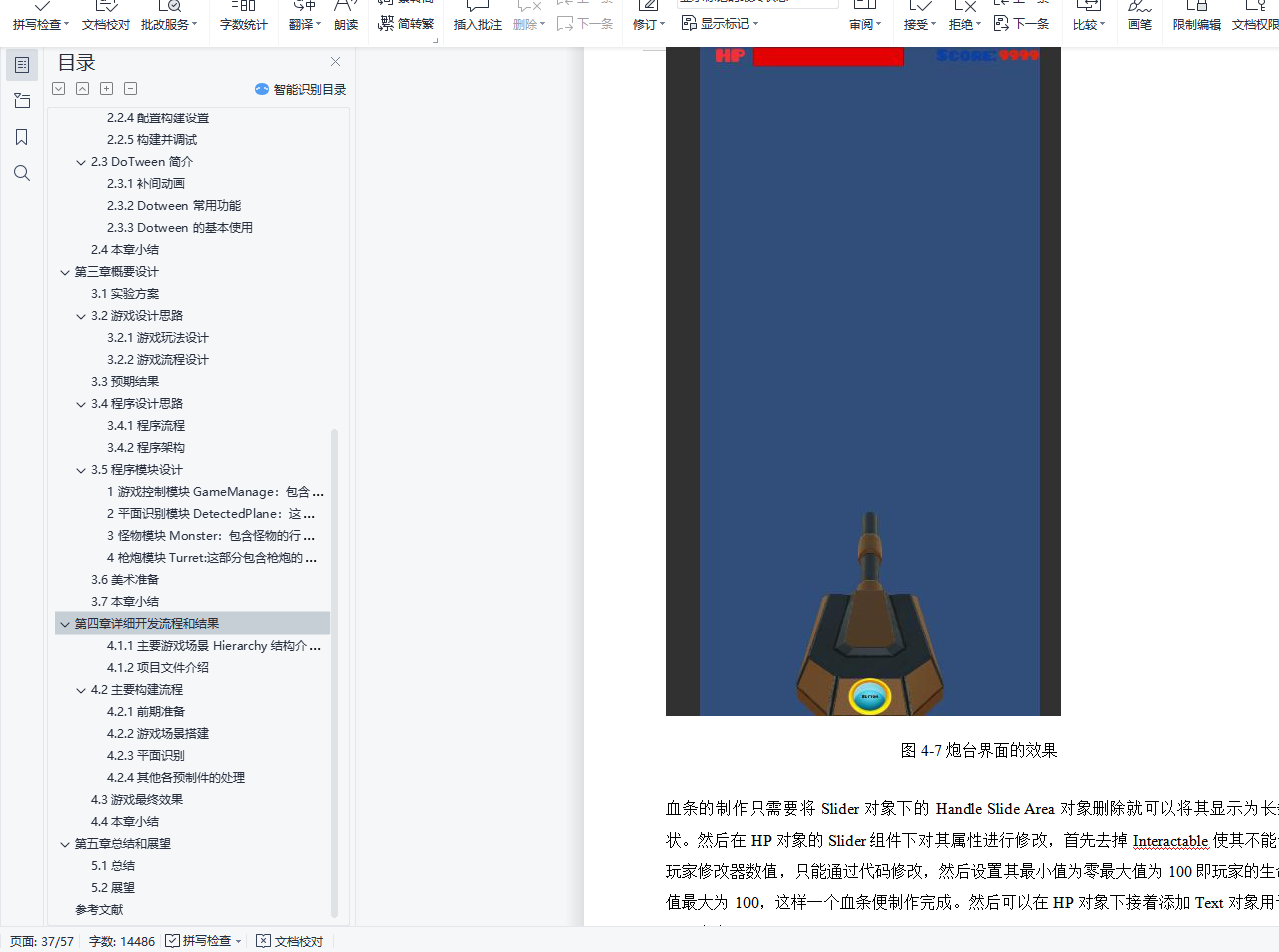Click the 简转繁 simplified-to-traditional button
The image size is (1279, 952).
(407, 23)
